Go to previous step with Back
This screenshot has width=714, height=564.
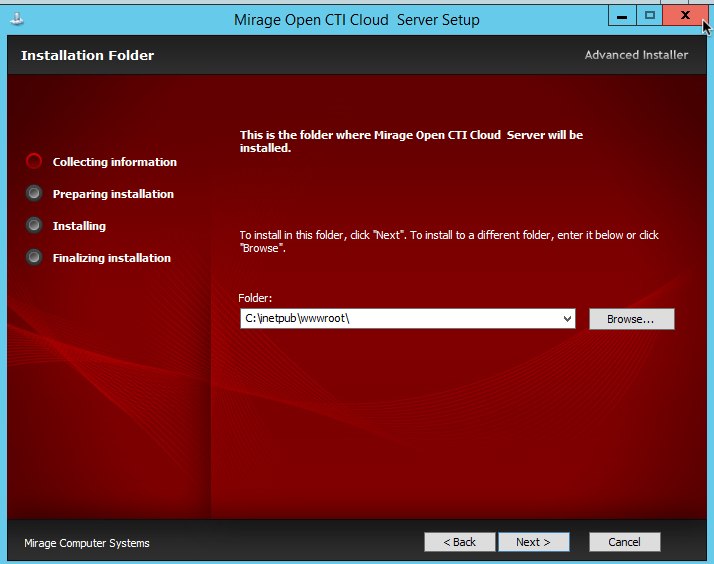pos(459,542)
